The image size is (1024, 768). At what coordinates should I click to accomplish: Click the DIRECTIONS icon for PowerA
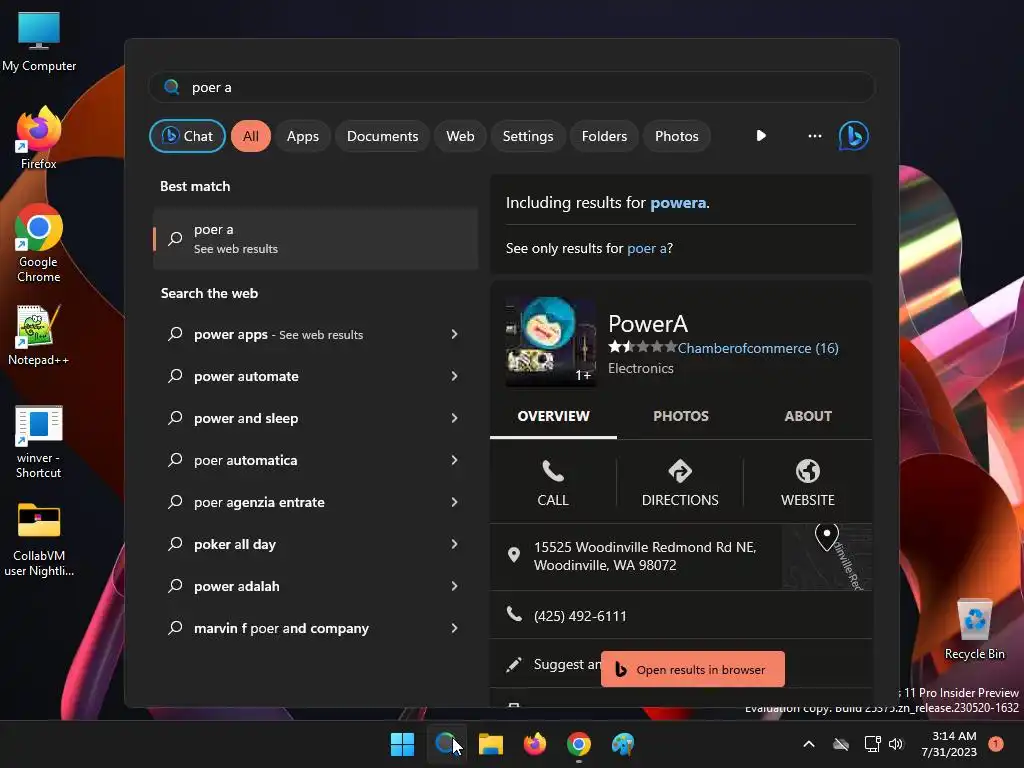680,483
